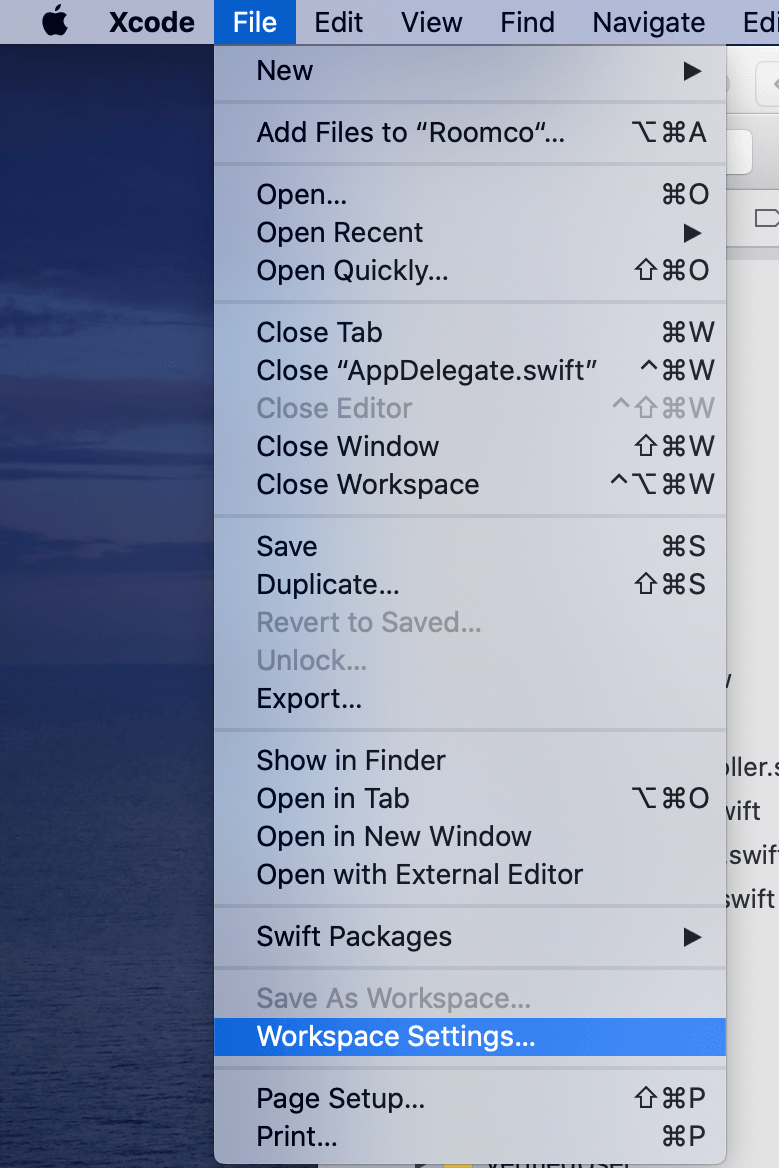Select Export from the File menu

click(x=309, y=698)
